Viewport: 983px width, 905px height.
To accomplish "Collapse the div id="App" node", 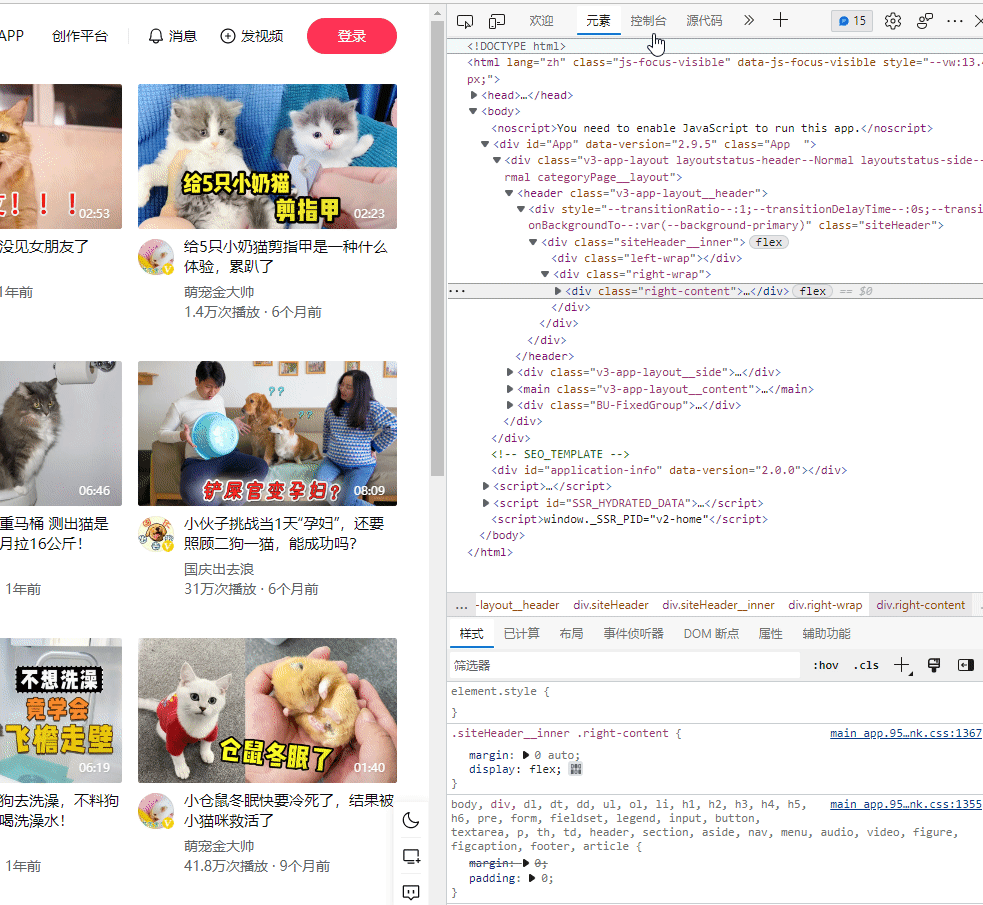I will 485,144.
